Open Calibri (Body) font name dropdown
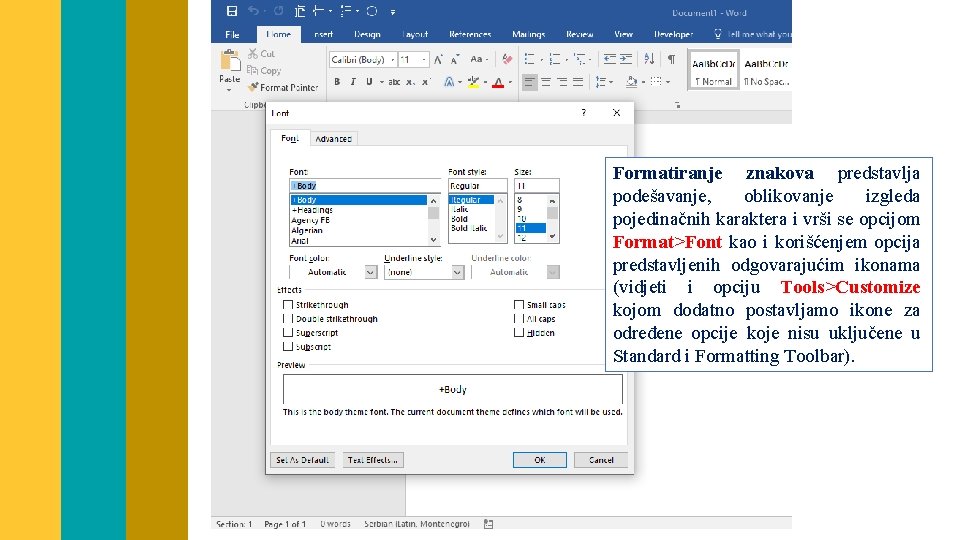This screenshot has height=540, width=960. [x=392, y=59]
